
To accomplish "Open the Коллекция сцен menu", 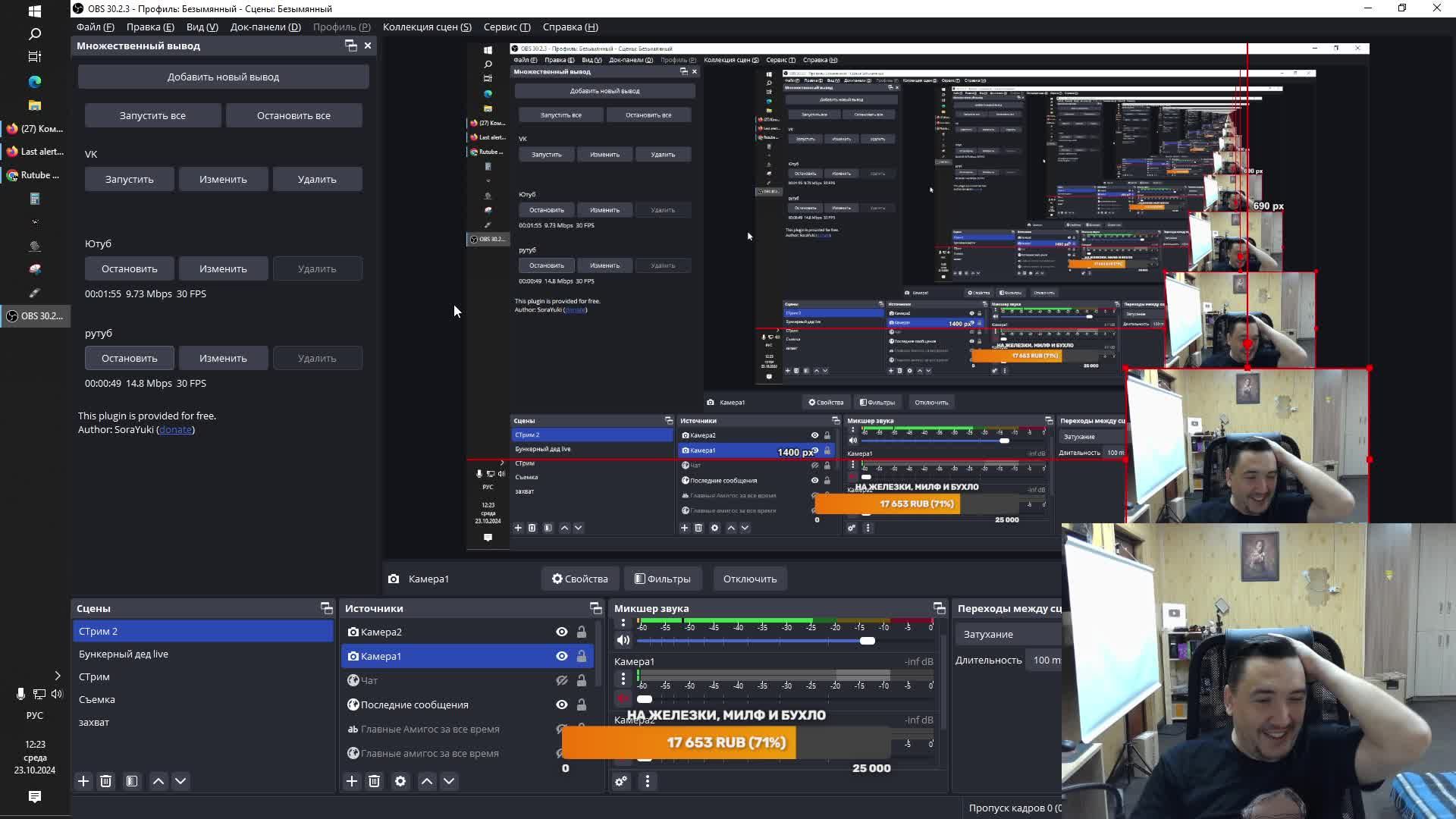I will click(427, 27).
